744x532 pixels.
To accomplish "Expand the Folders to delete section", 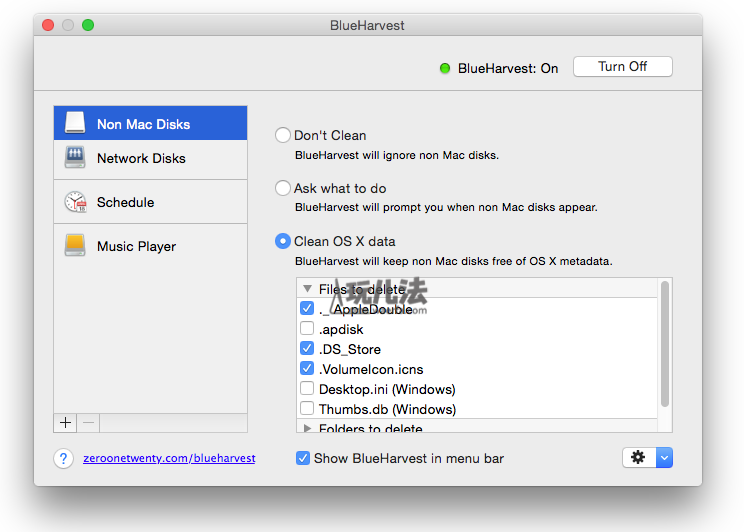I will pos(307,428).
